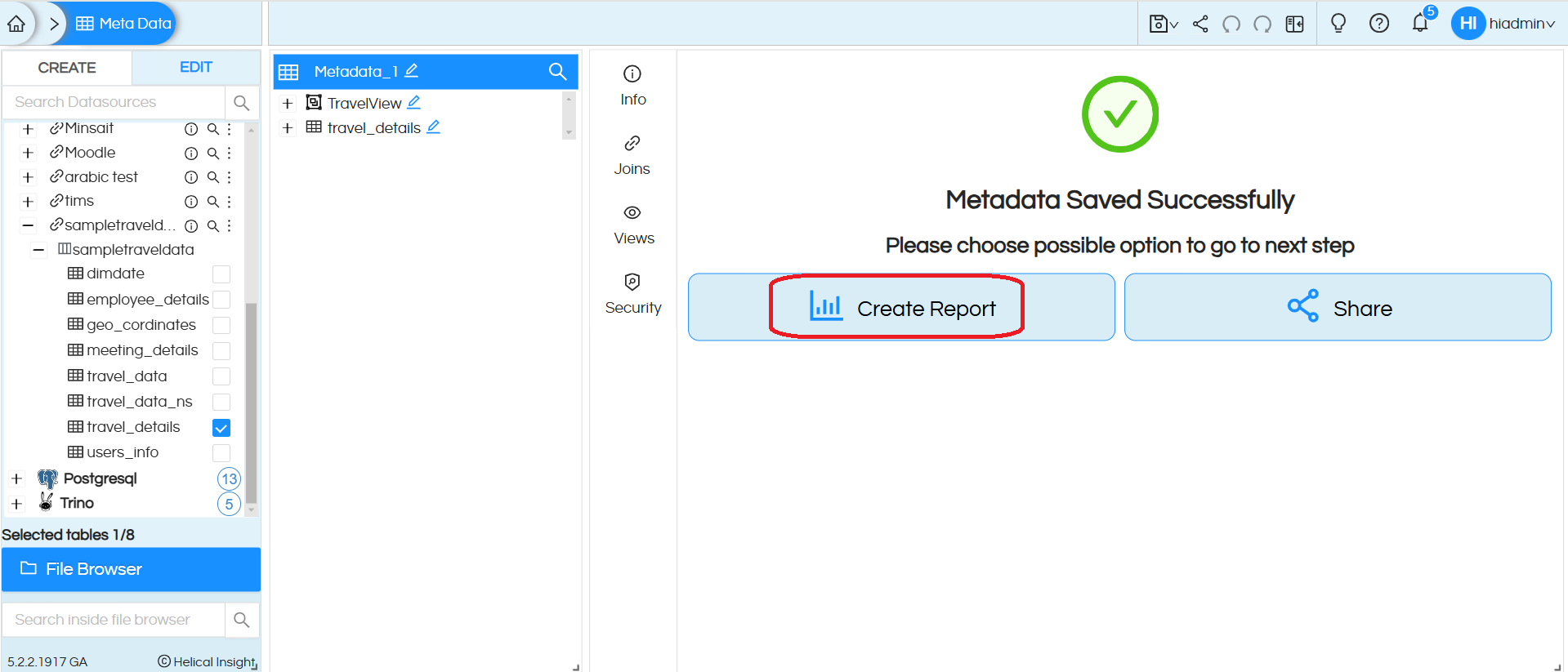The image size is (1568, 672).
Task: Switch to the EDIT tab
Action: [196, 68]
